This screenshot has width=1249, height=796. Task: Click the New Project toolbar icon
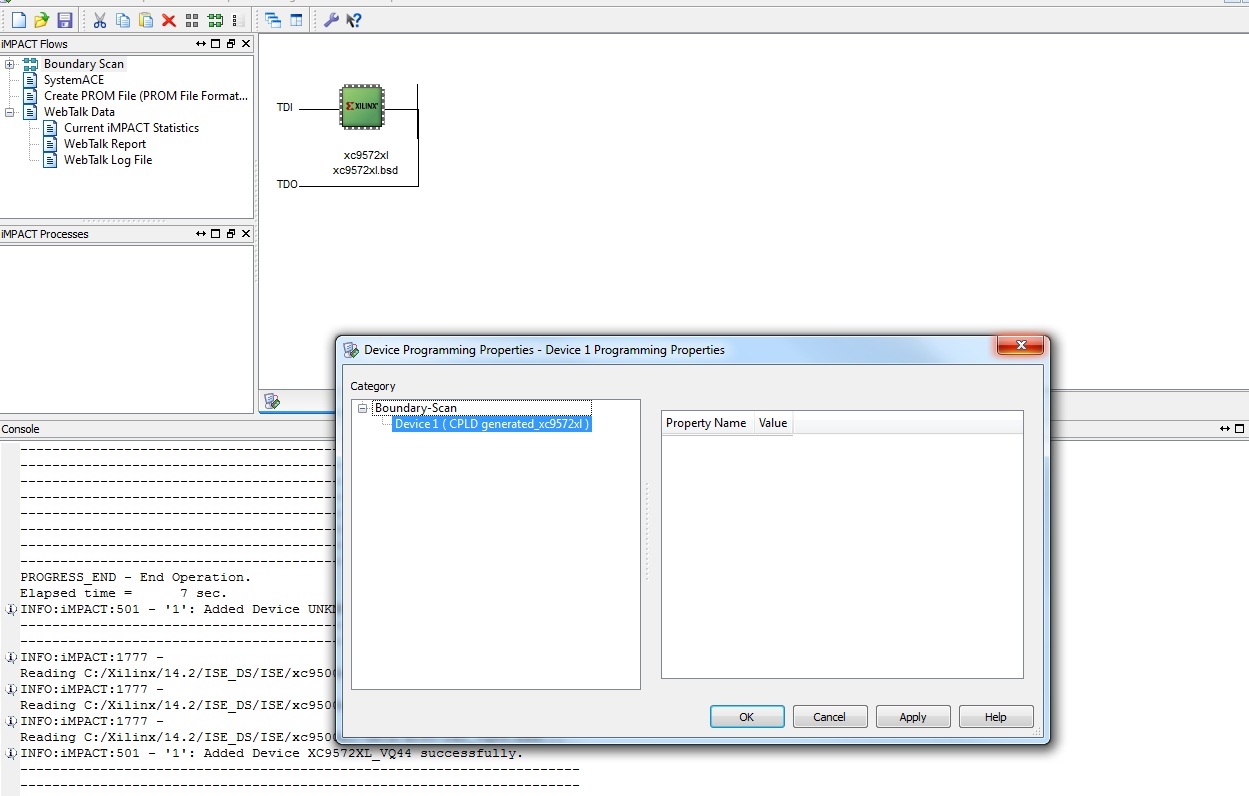point(19,20)
